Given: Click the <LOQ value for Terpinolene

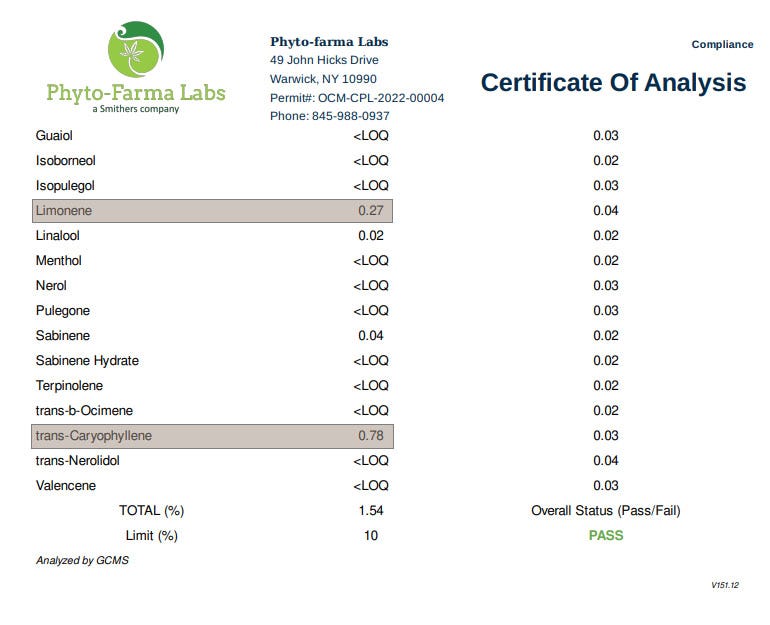Looking at the screenshot, I should pos(371,386).
